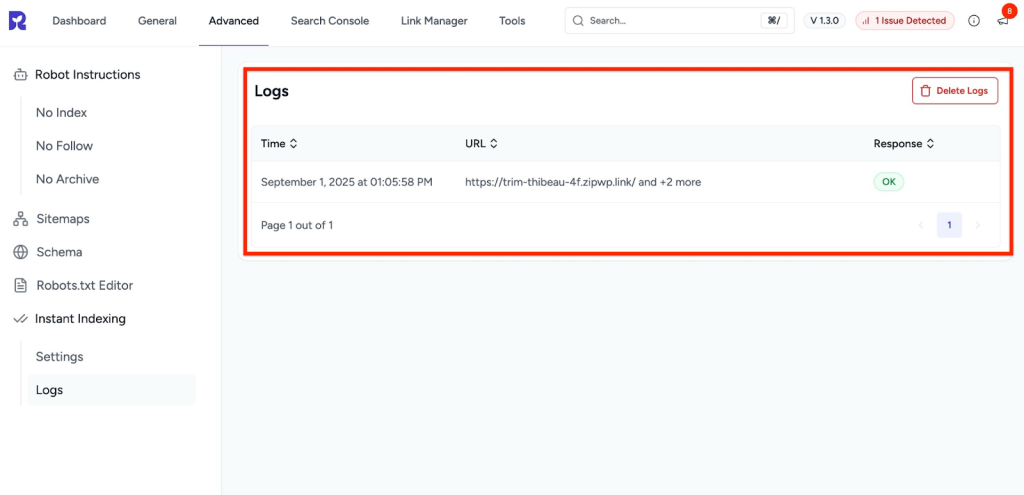
Task: Click the Delete Logs button
Action: click(955, 91)
